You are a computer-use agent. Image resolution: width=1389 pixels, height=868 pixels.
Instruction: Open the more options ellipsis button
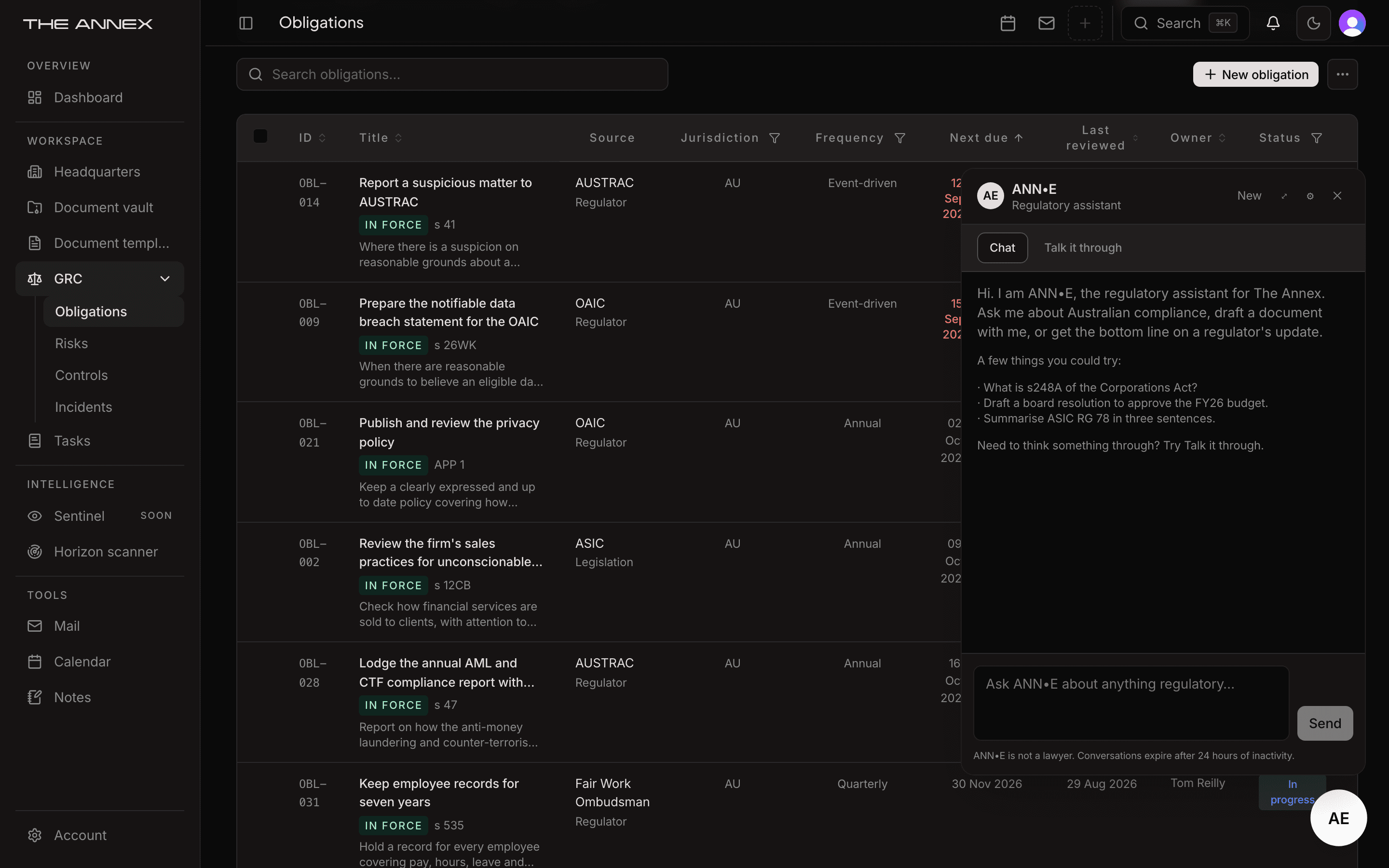click(1343, 74)
